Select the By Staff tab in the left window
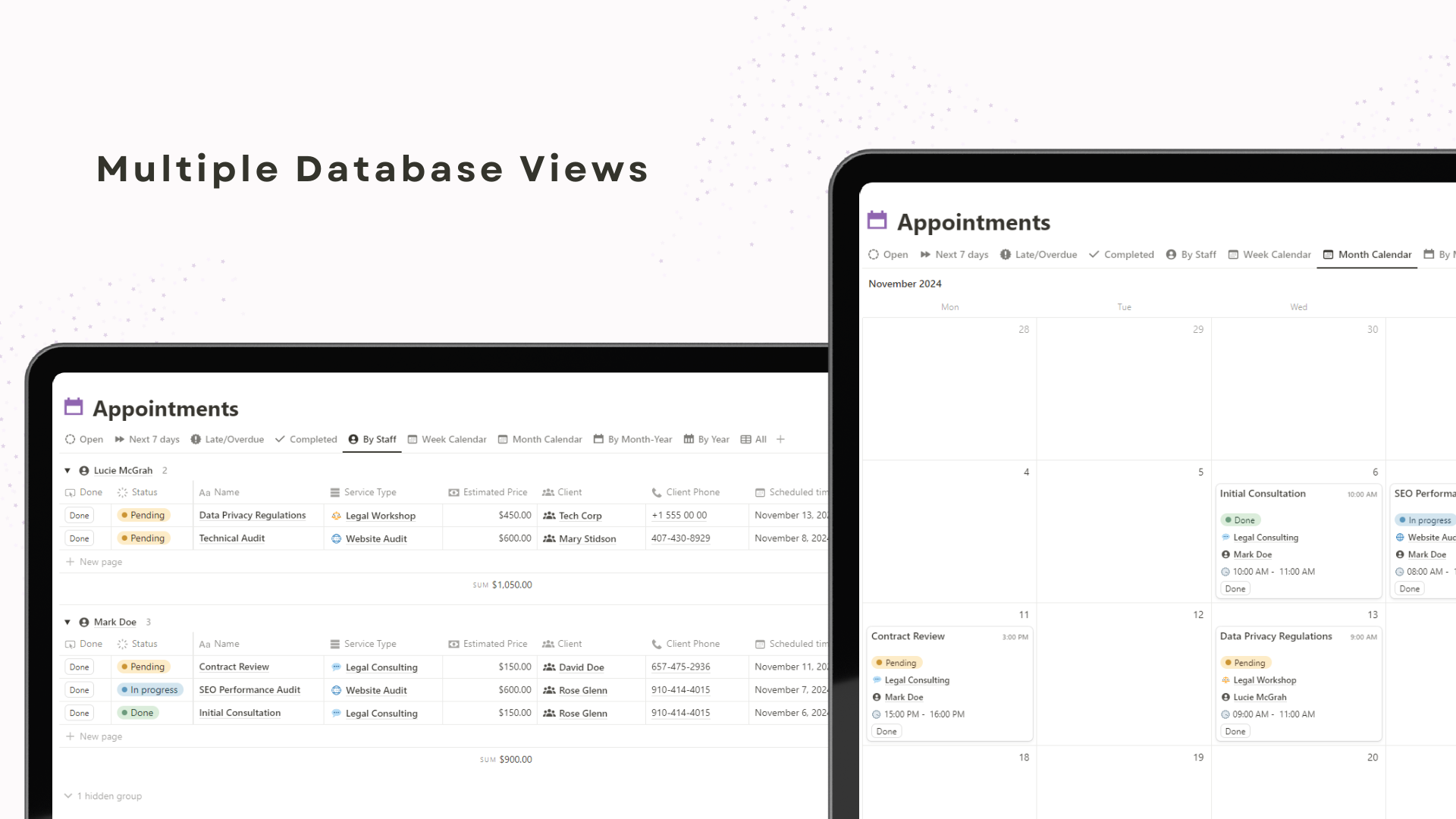This screenshot has width=1456, height=819. pos(372,439)
